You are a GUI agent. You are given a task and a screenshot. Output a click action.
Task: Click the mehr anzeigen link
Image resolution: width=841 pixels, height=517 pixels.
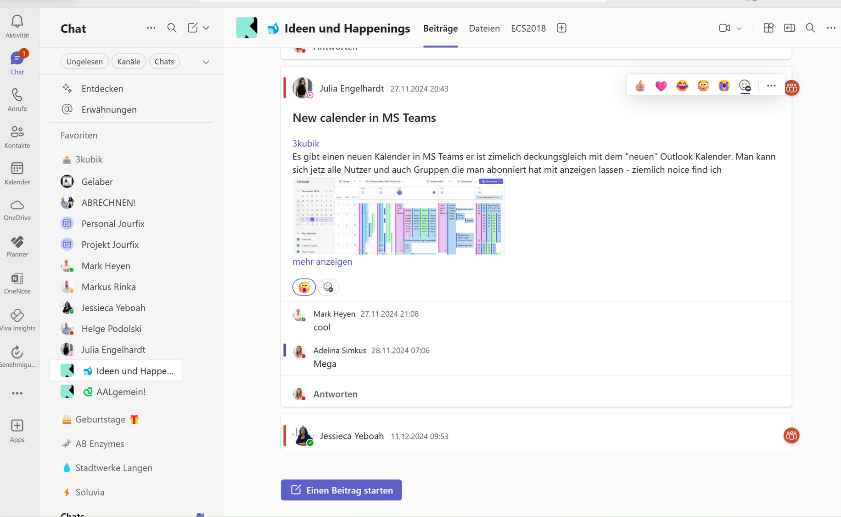pyautogui.click(x=322, y=262)
